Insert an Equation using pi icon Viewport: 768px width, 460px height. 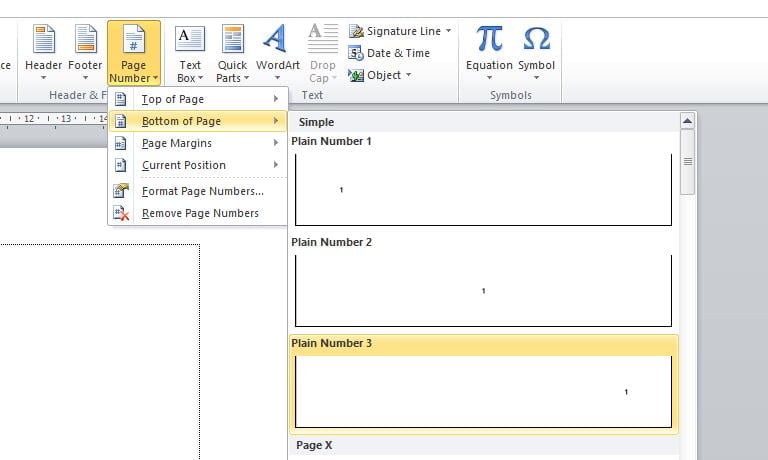pos(489,40)
